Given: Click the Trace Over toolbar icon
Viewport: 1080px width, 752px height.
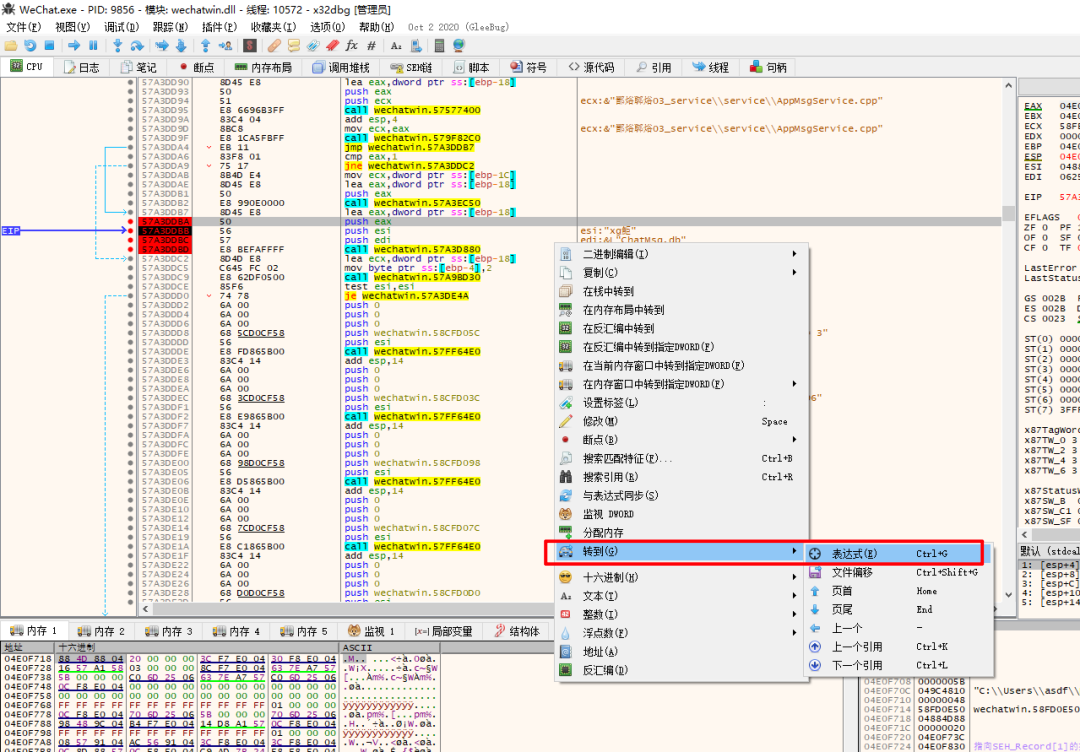Looking at the screenshot, I should [181, 45].
